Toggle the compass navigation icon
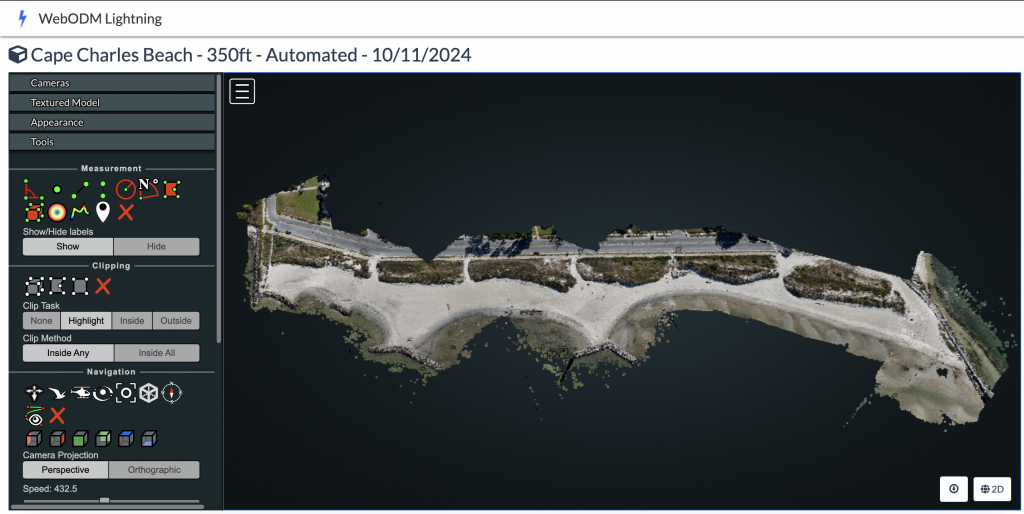This screenshot has height=514, width=1024. (x=172, y=392)
